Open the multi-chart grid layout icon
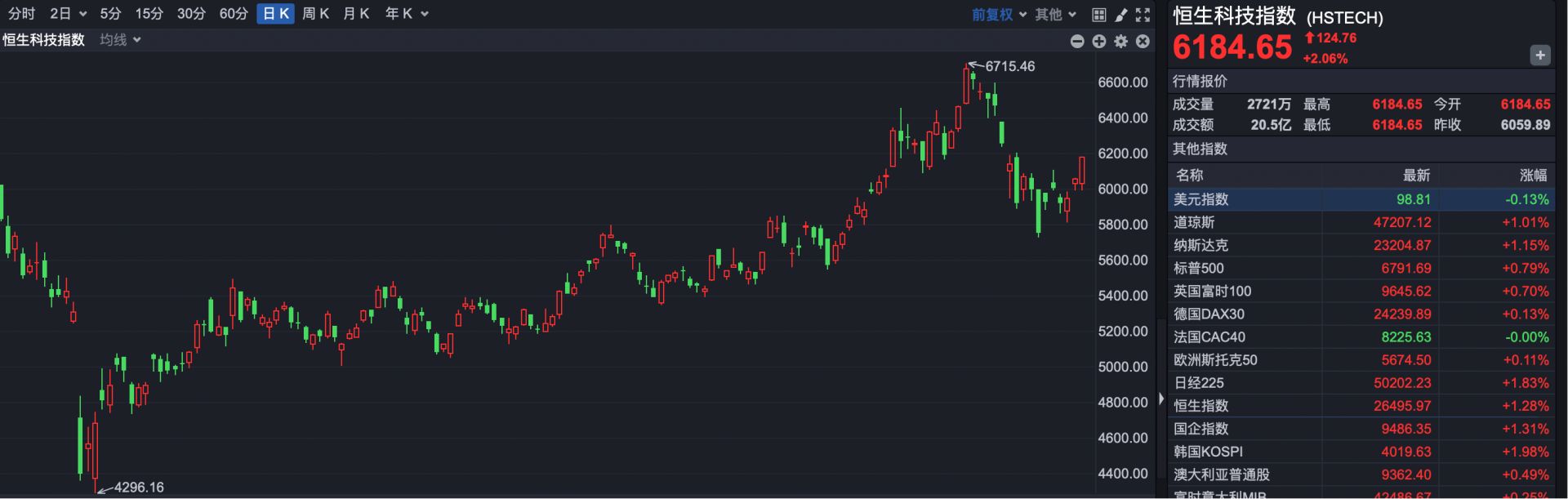Image resolution: width=1568 pixels, height=499 pixels. coord(1099,15)
